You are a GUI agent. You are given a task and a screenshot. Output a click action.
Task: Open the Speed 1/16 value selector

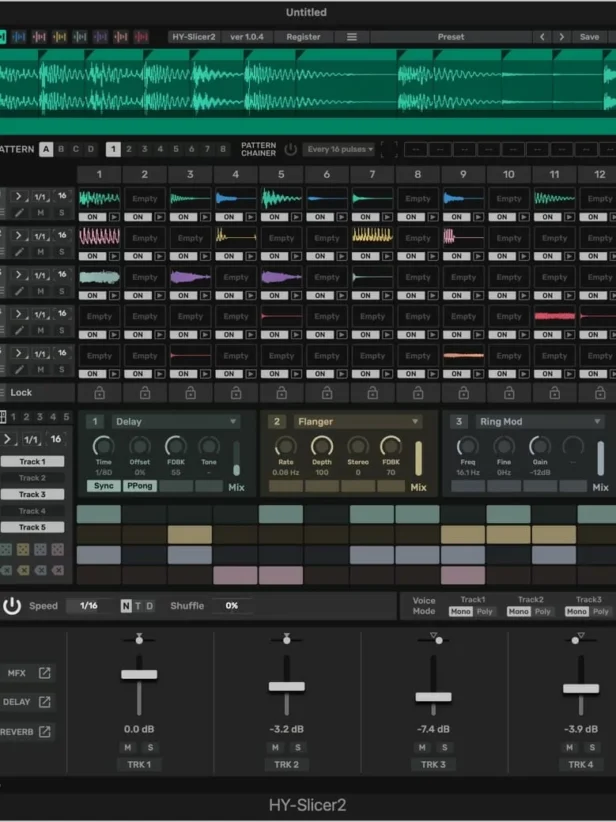89,606
